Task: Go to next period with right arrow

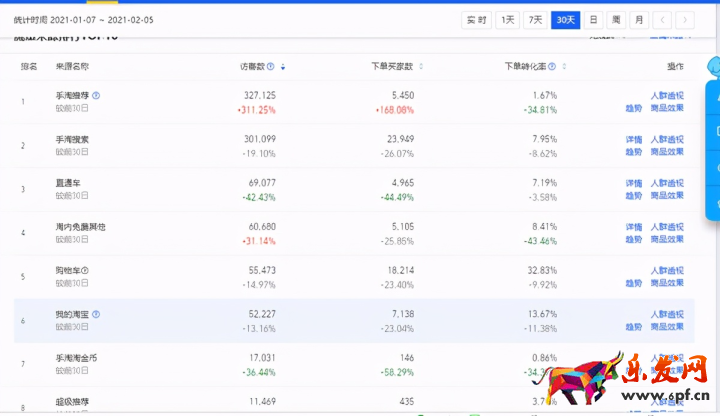Action: (x=684, y=20)
